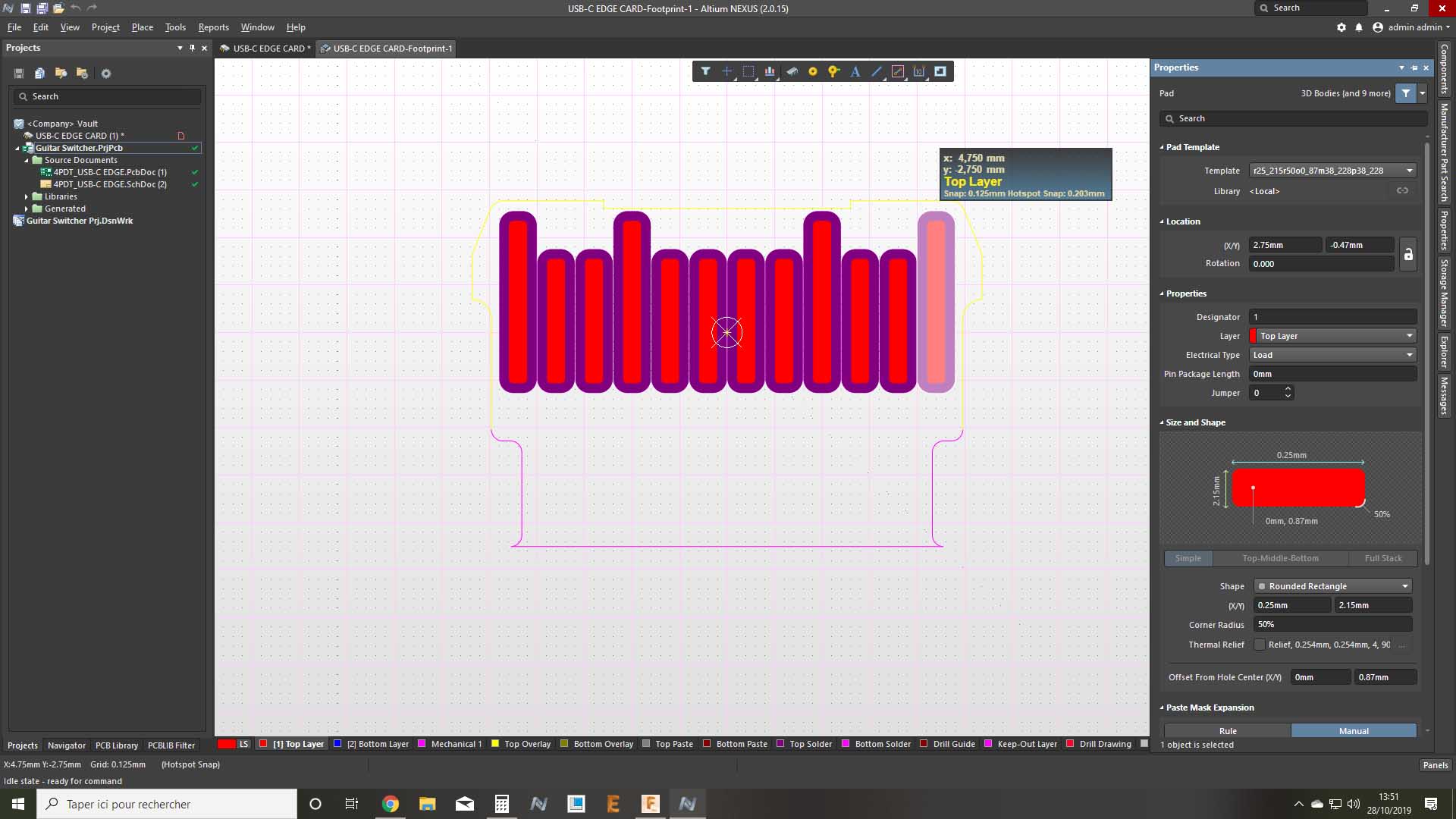Click the Designator input field
The image size is (1456, 819).
tap(1332, 317)
